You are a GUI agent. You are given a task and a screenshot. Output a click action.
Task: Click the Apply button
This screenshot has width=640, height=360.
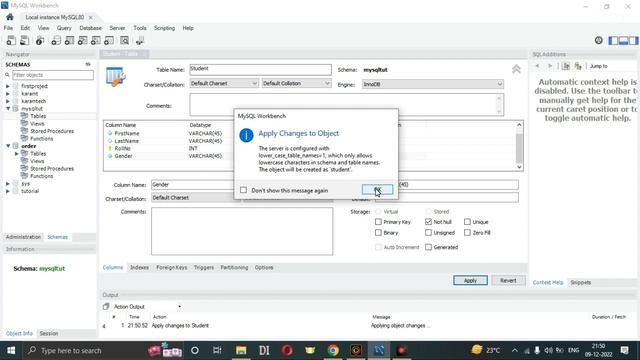click(470, 280)
